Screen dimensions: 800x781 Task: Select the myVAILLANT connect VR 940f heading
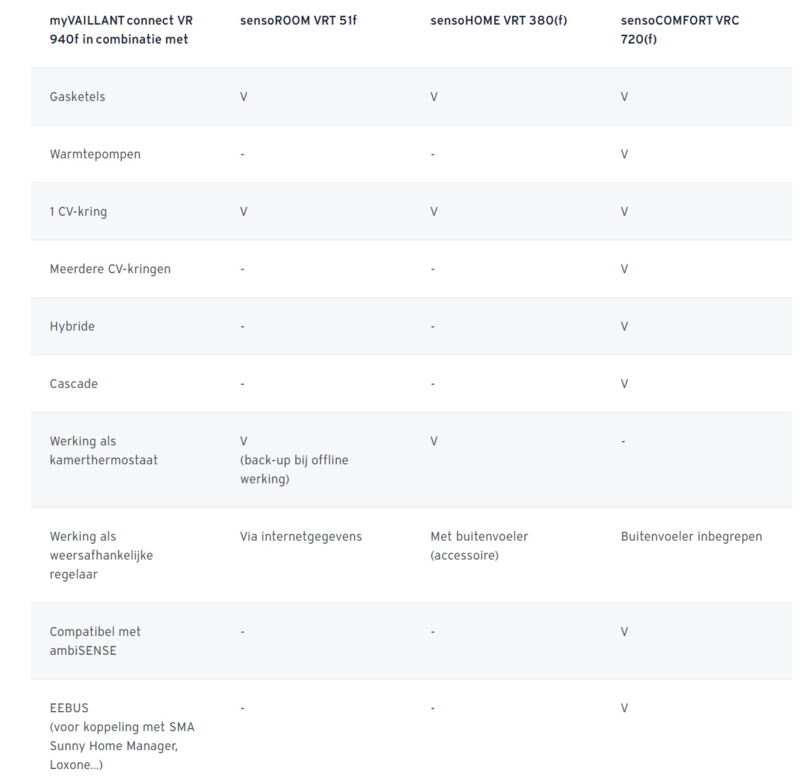[x=121, y=30]
